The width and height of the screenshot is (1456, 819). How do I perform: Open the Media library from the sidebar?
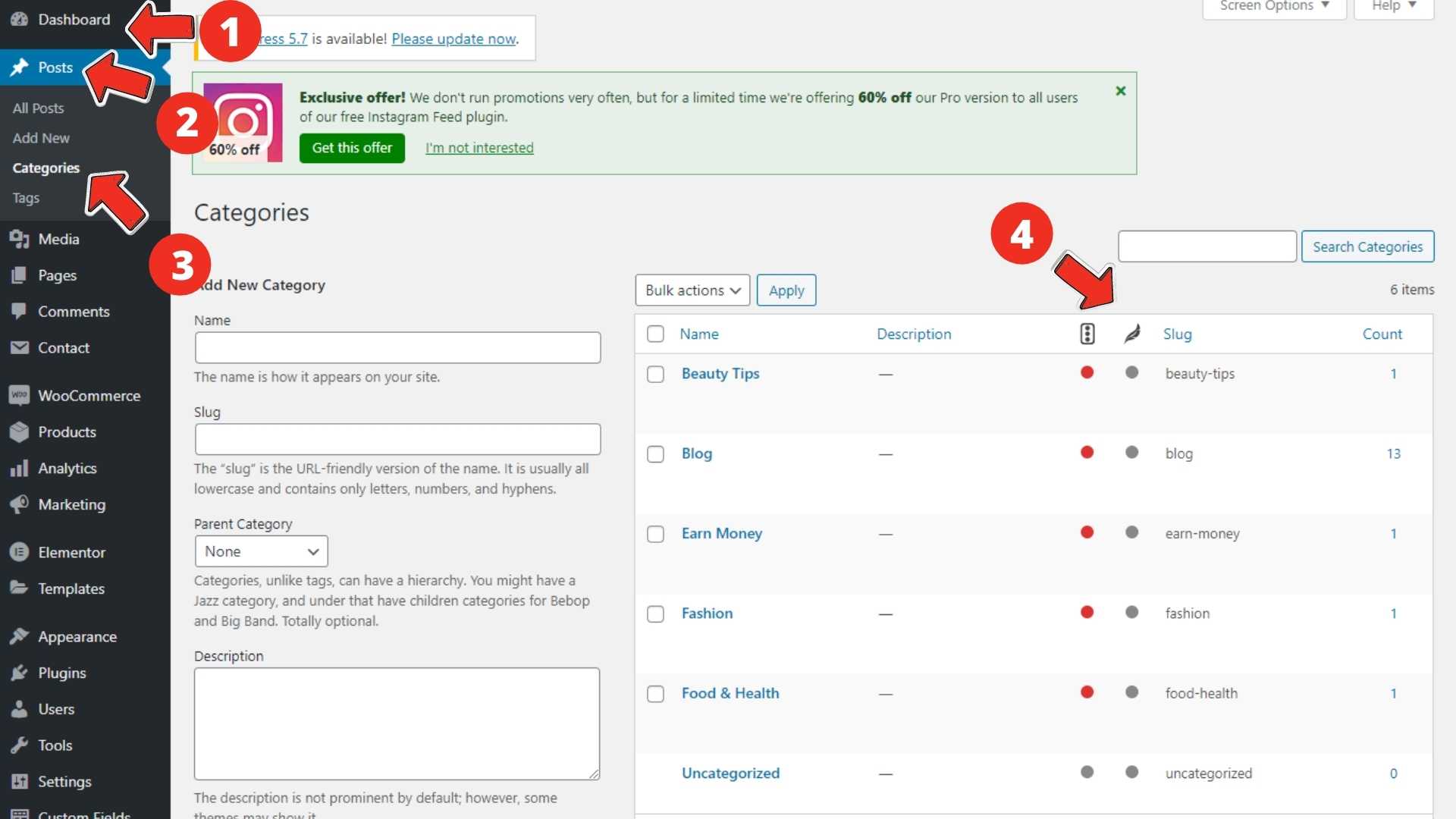[57, 239]
